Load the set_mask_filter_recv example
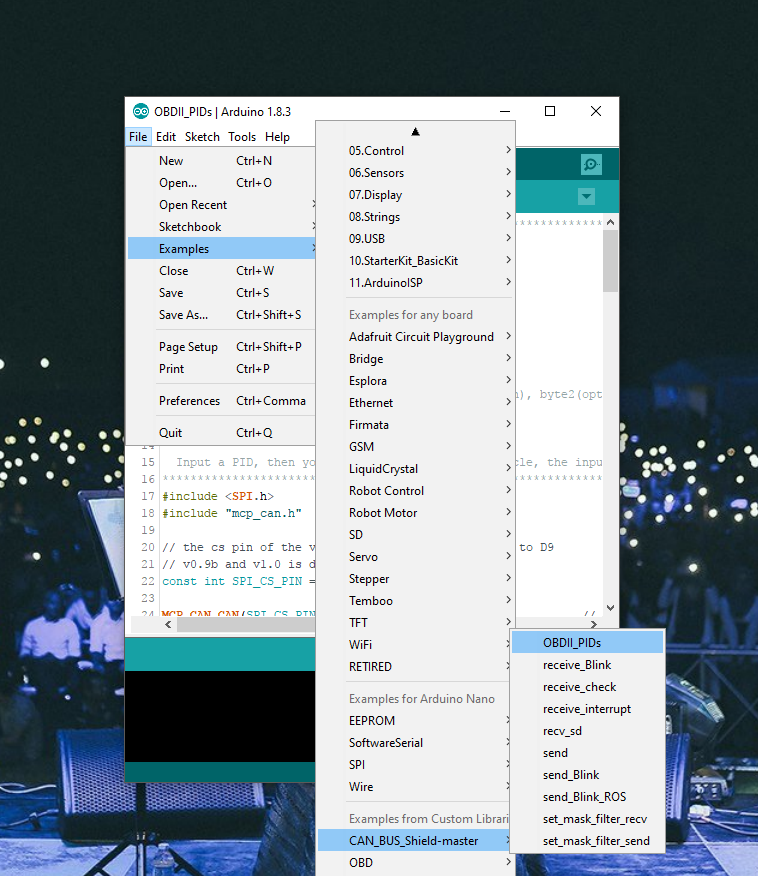 coord(588,819)
